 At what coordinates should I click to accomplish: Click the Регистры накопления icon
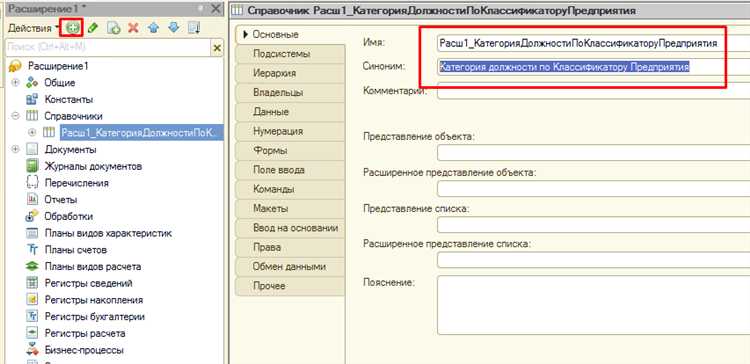tap(32, 300)
